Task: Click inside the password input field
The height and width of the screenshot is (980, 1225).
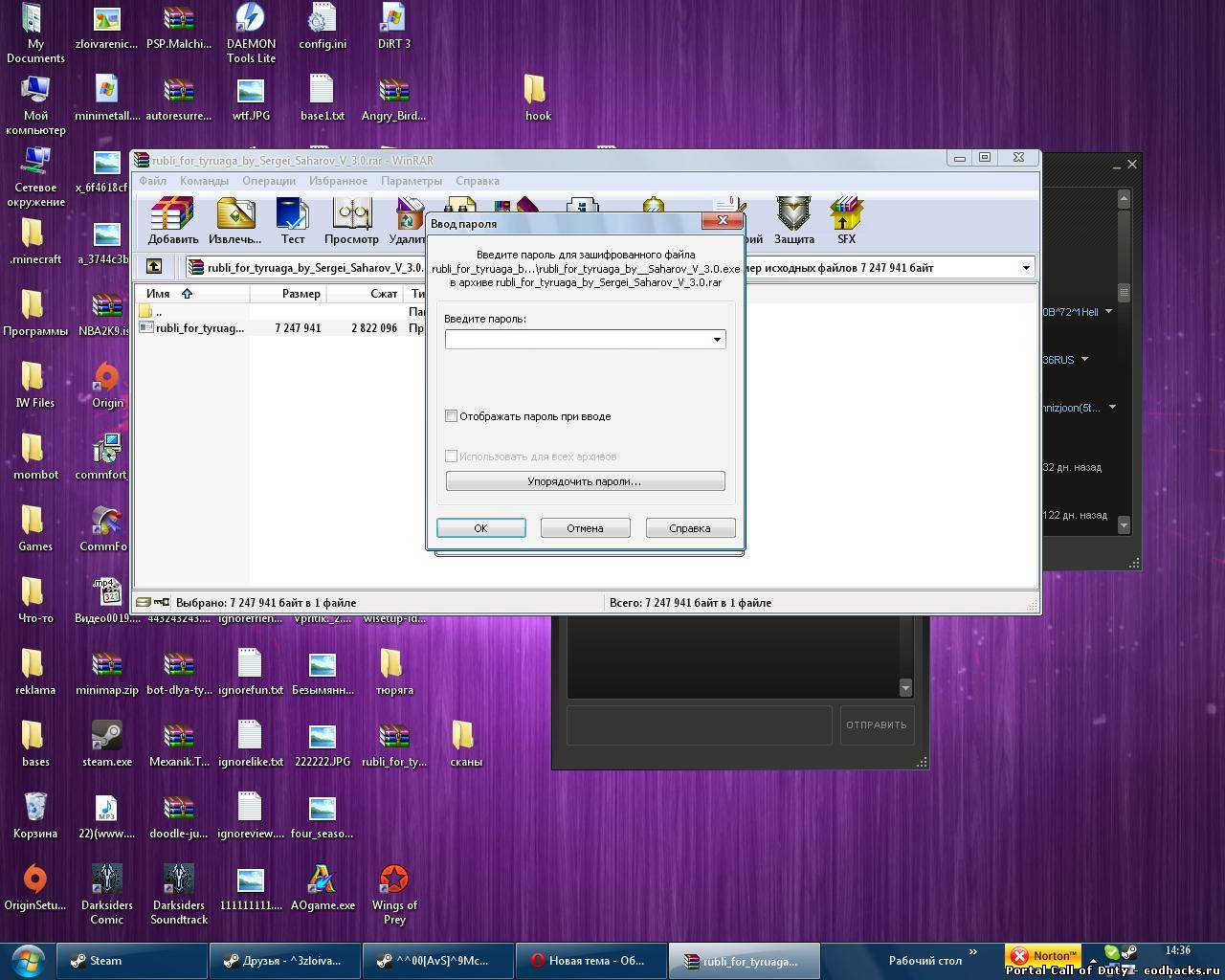Action: point(576,340)
